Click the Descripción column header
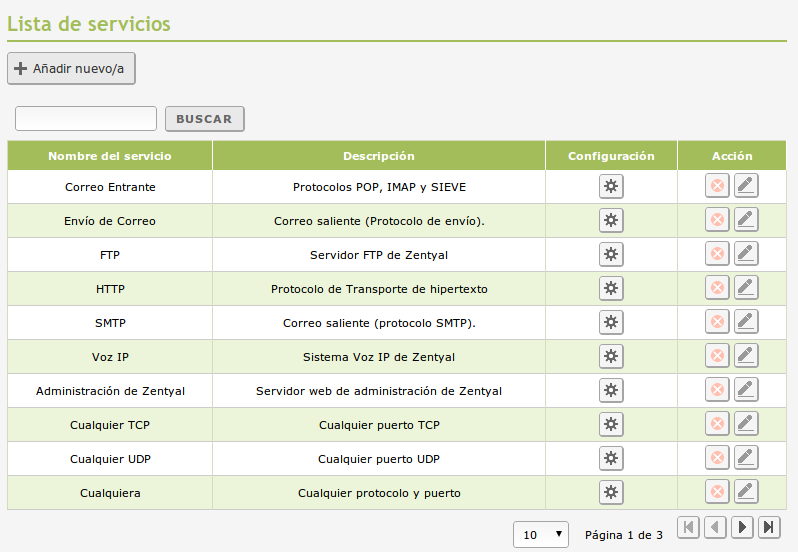 pyautogui.click(x=378, y=156)
